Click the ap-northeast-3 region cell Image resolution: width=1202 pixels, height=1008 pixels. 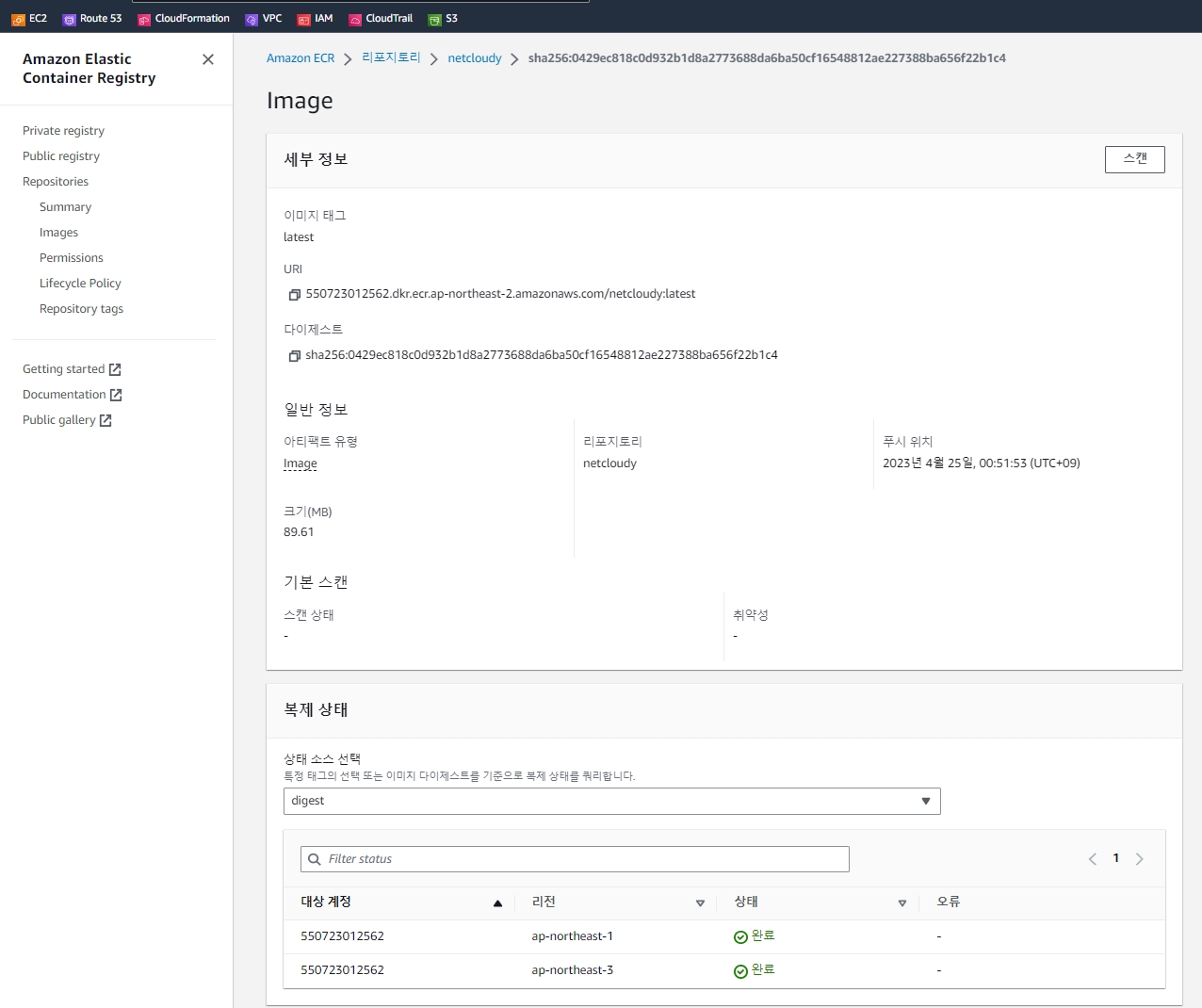coord(572,970)
